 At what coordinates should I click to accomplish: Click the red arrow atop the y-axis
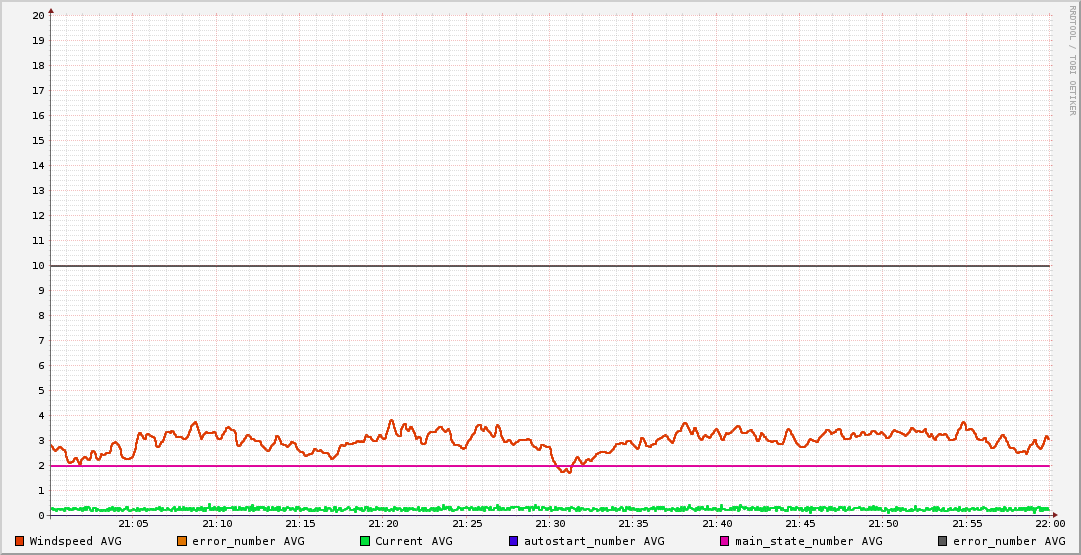[51, 10]
